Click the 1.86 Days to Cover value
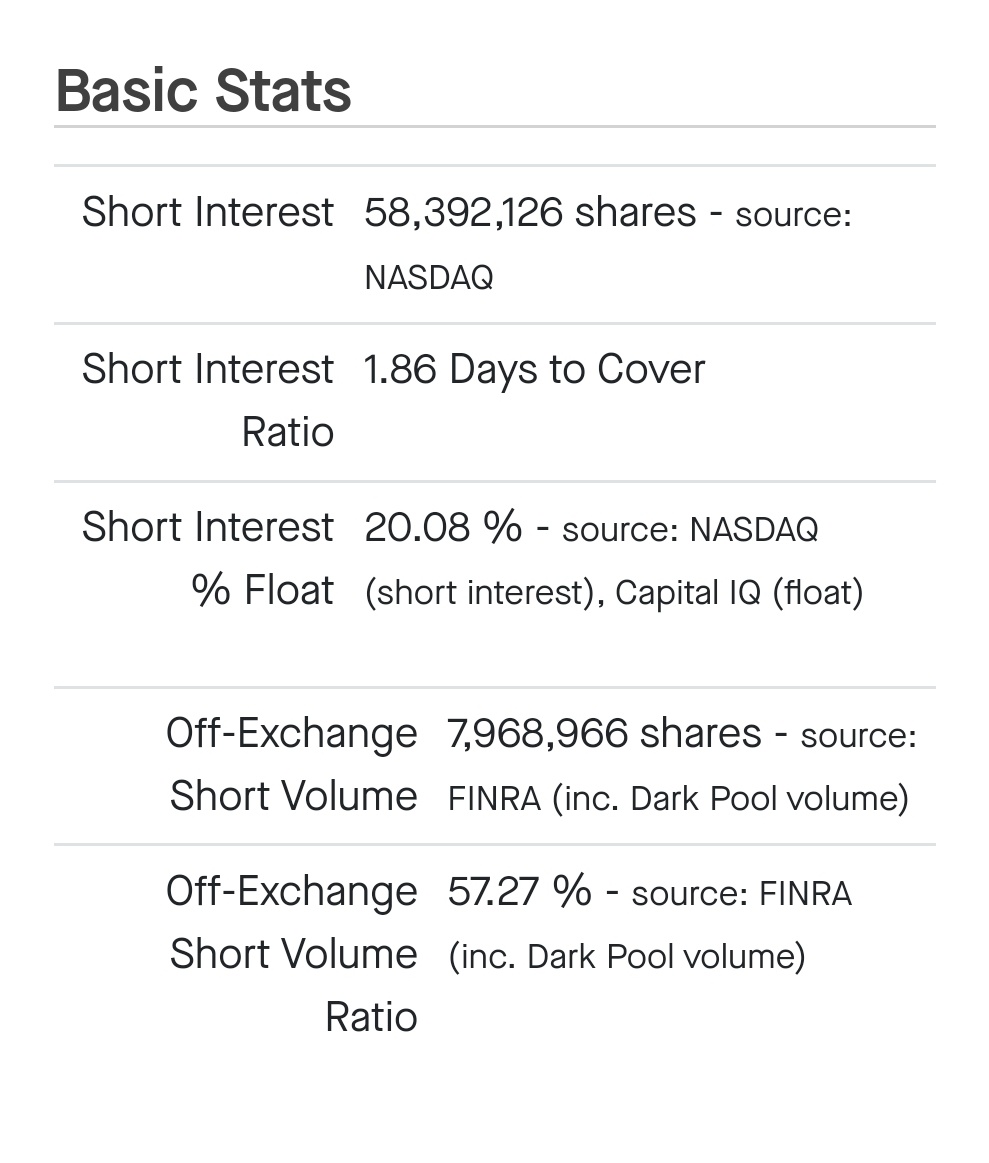989x1163 pixels. pyautogui.click(x=534, y=370)
